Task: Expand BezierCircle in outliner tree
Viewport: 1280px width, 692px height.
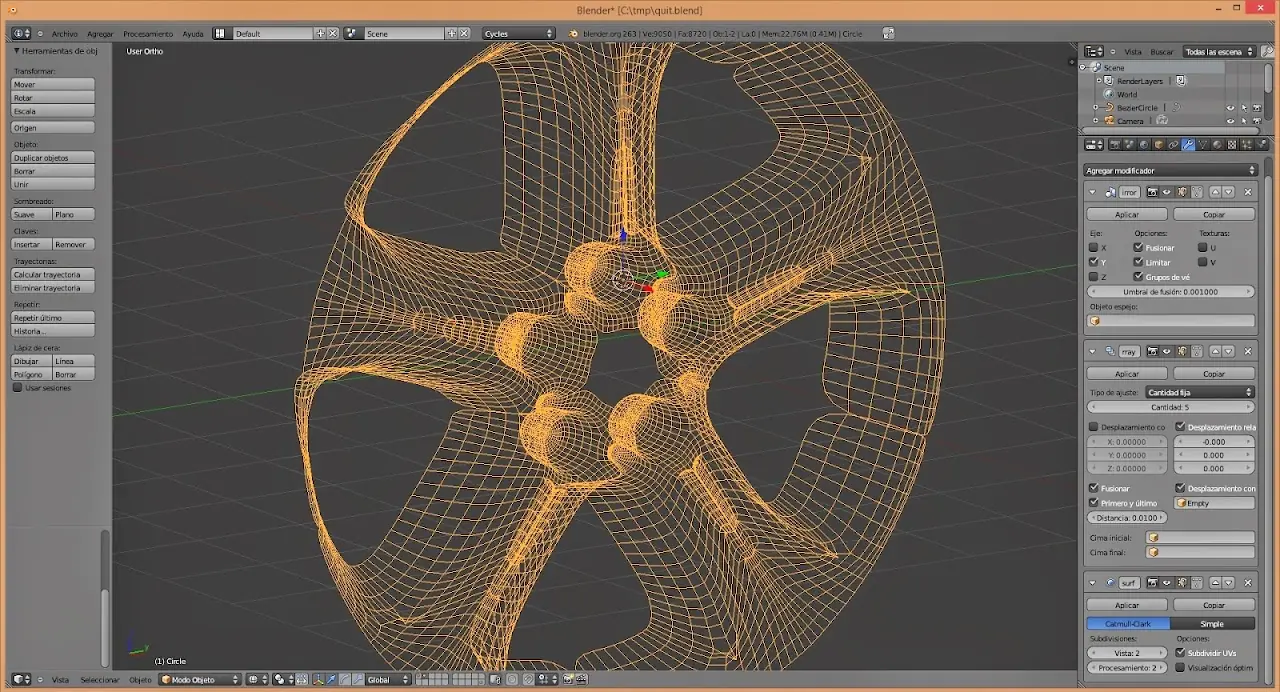Action: point(1096,107)
